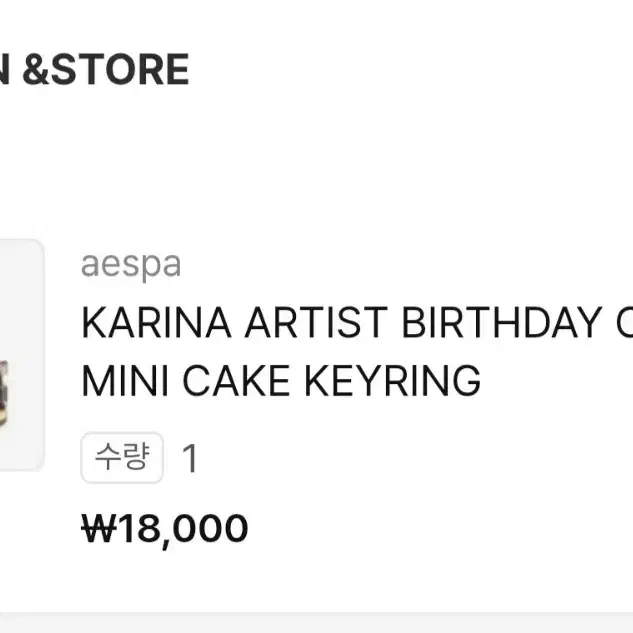Click the quantity value 1
Screen dimensions: 633x633
(190, 458)
